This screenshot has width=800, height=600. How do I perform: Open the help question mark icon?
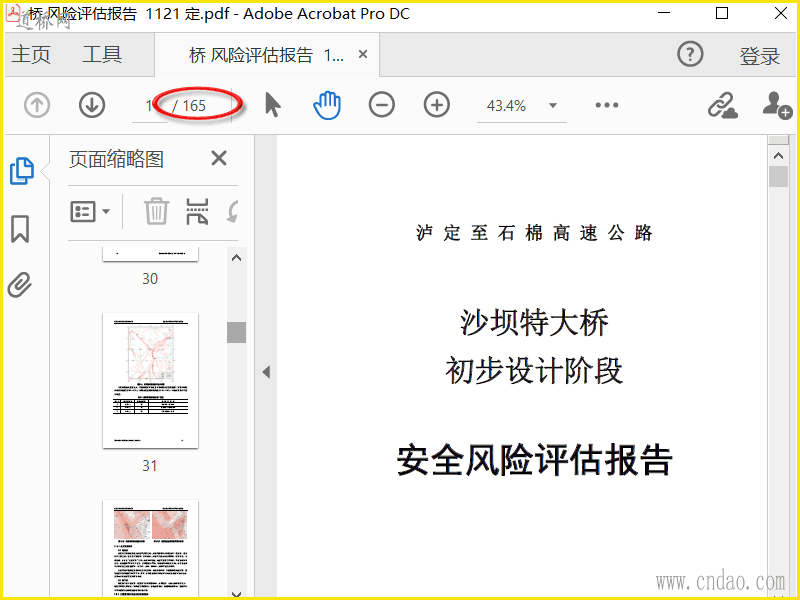tap(690, 54)
